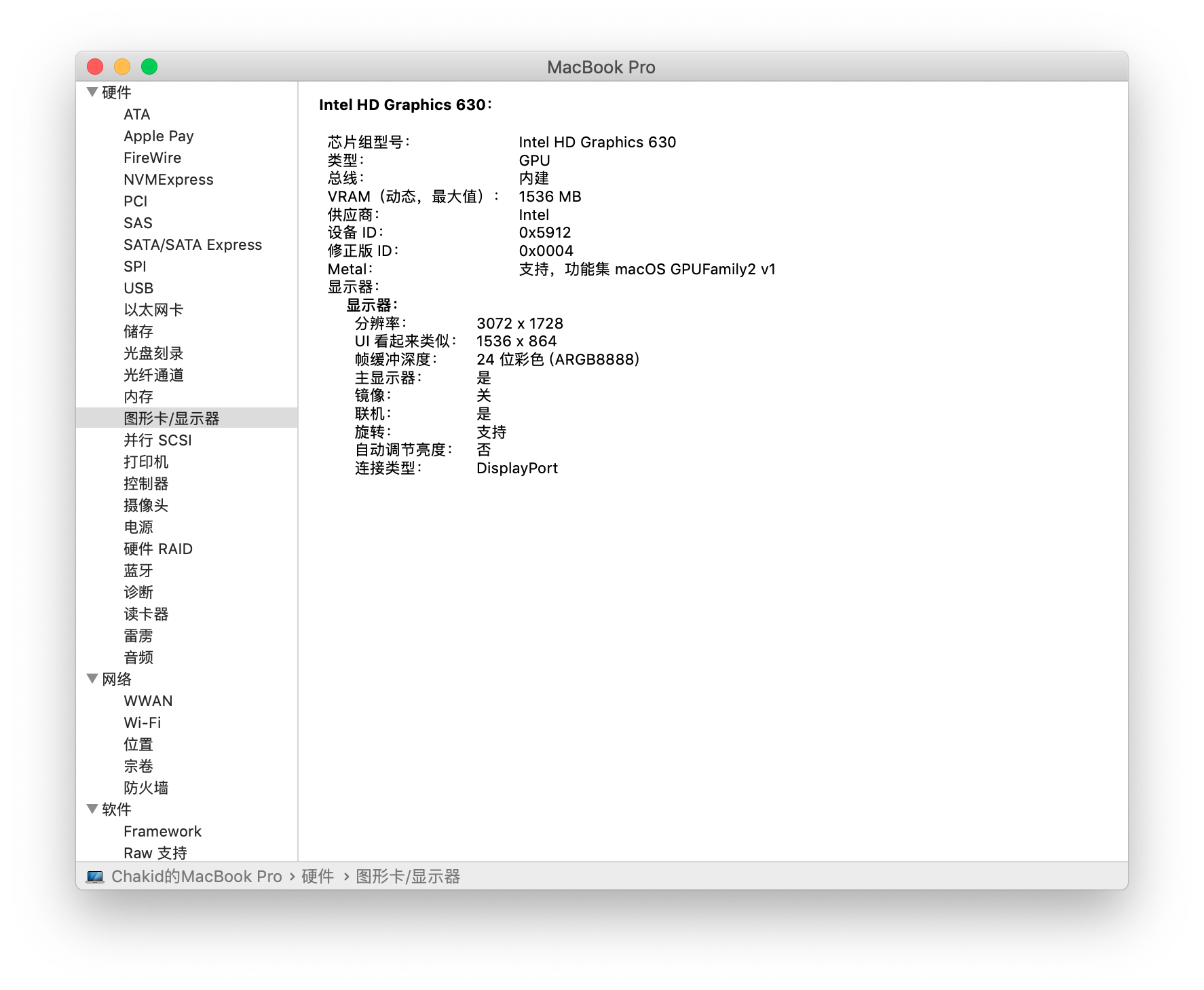Choose NVMExpress in the hardware list
The height and width of the screenshot is (990, 1204).
[168, 179]
